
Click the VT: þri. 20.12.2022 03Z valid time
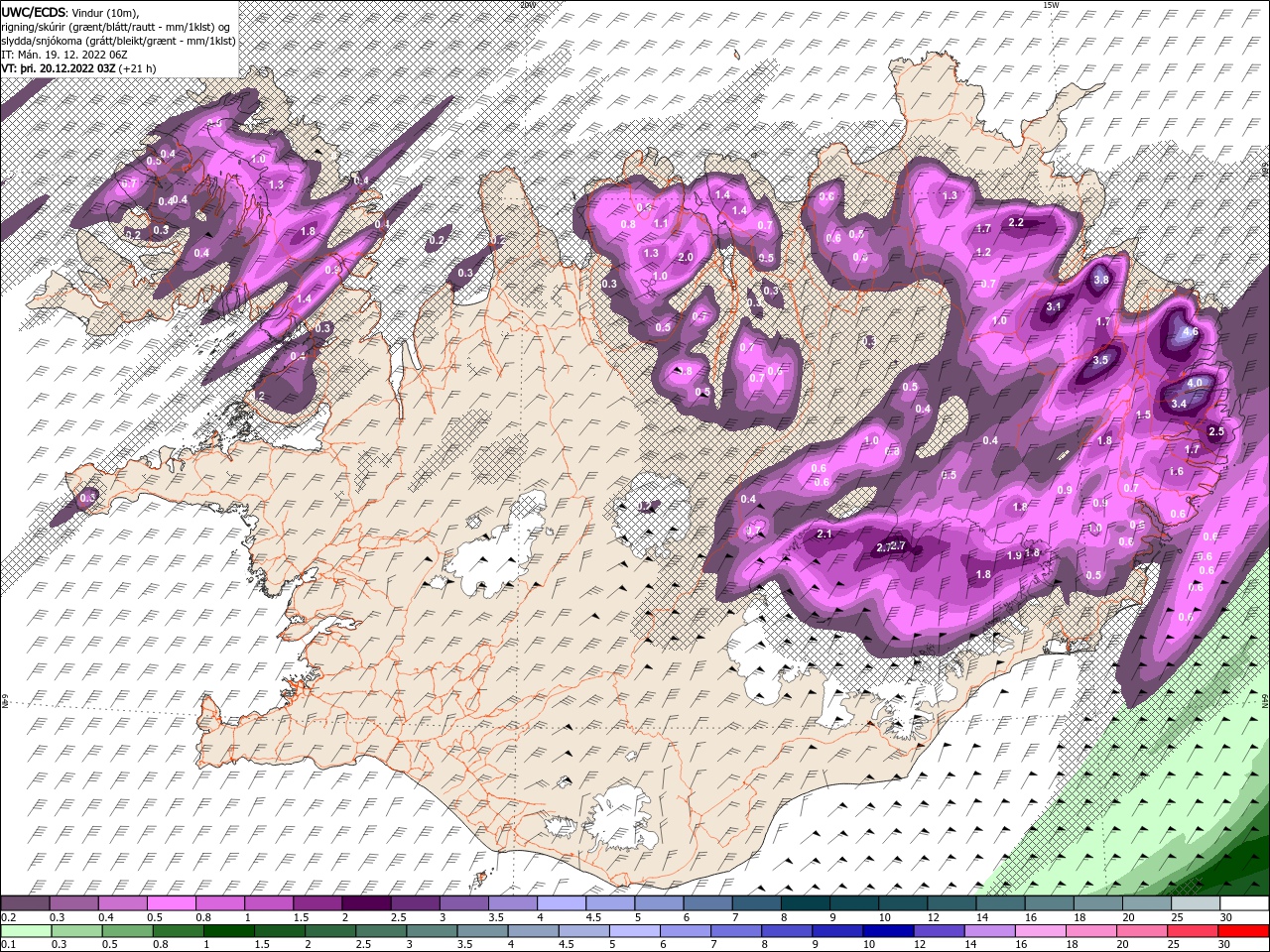click(x=58, y=68)
